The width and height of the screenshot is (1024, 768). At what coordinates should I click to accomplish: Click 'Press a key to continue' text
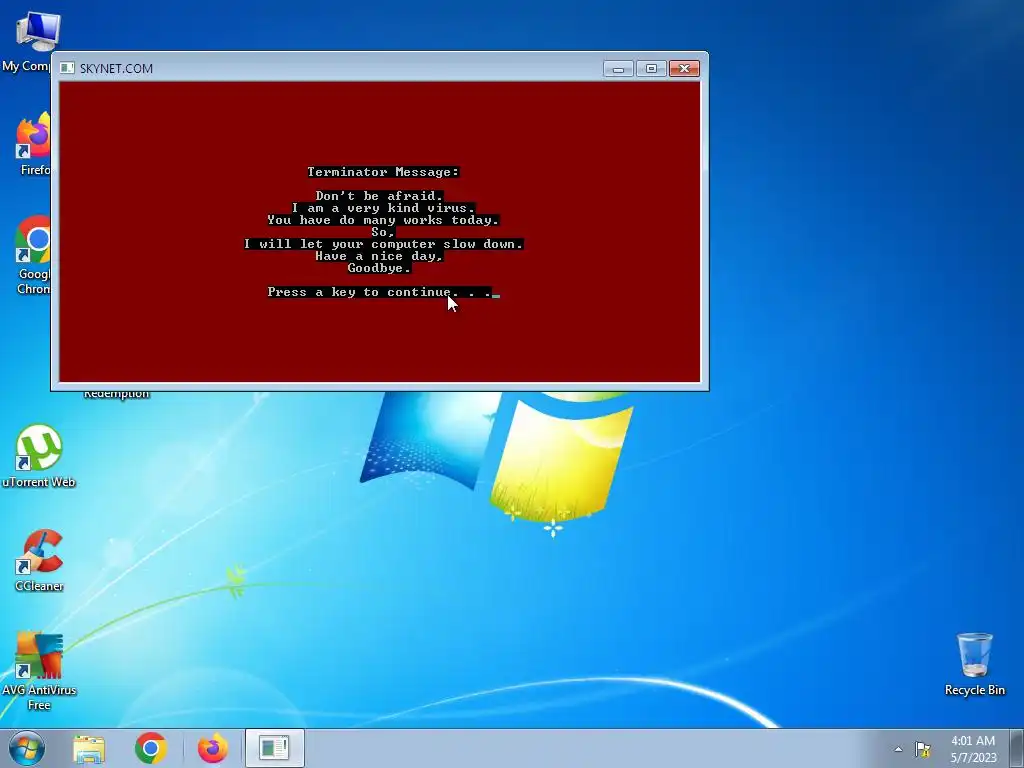pyautogui.click(x=359, y=292)
